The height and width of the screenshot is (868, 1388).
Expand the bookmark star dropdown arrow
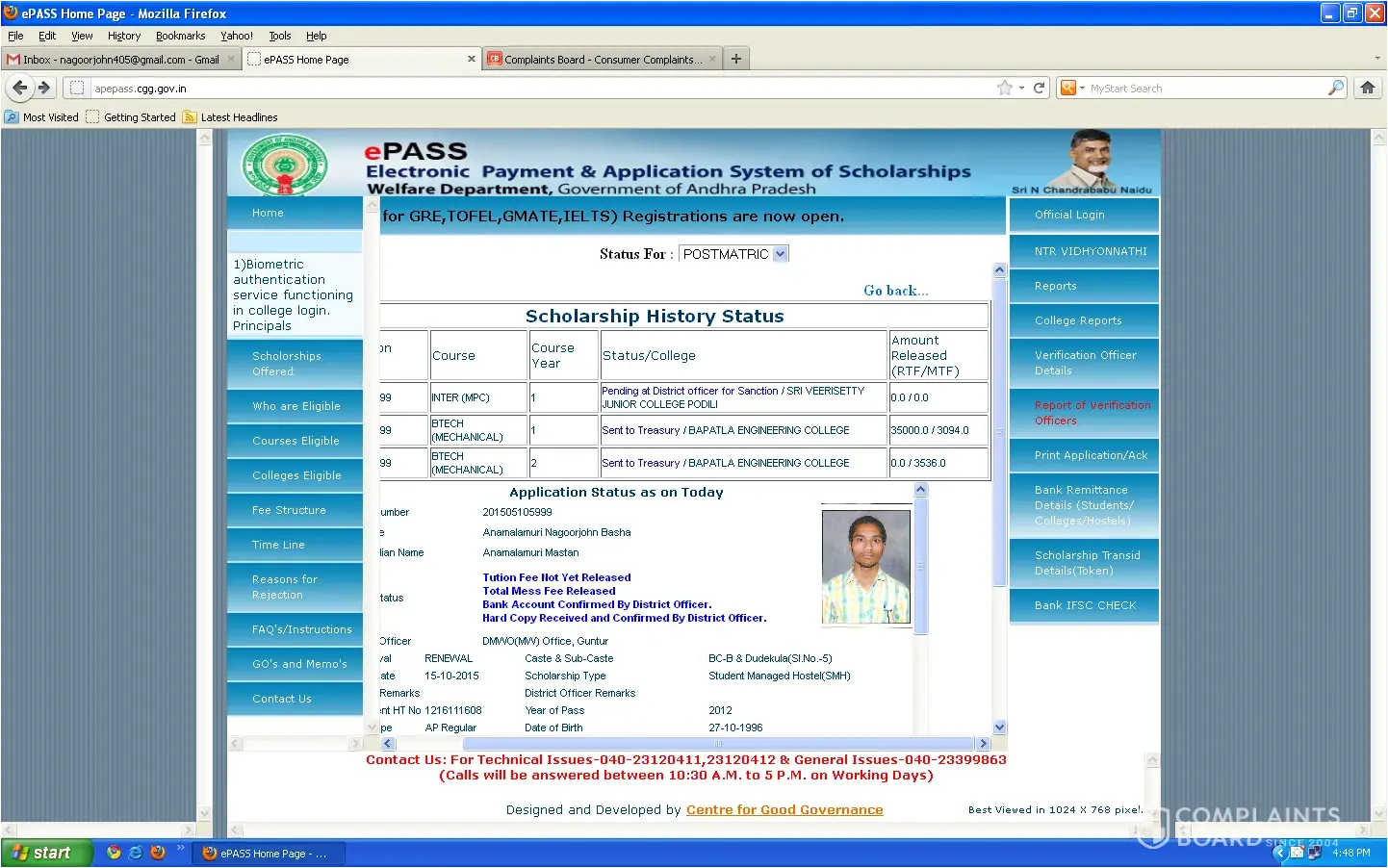[1021, 88]
